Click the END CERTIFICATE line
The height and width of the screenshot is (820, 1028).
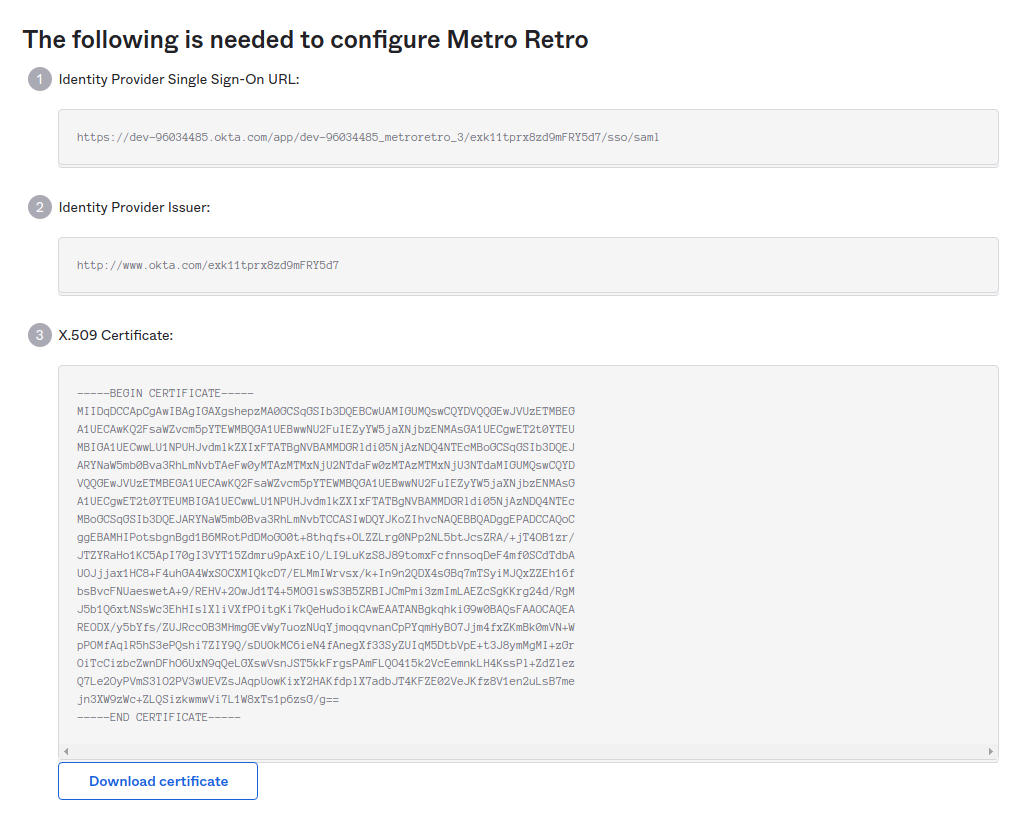pos(159,717)
